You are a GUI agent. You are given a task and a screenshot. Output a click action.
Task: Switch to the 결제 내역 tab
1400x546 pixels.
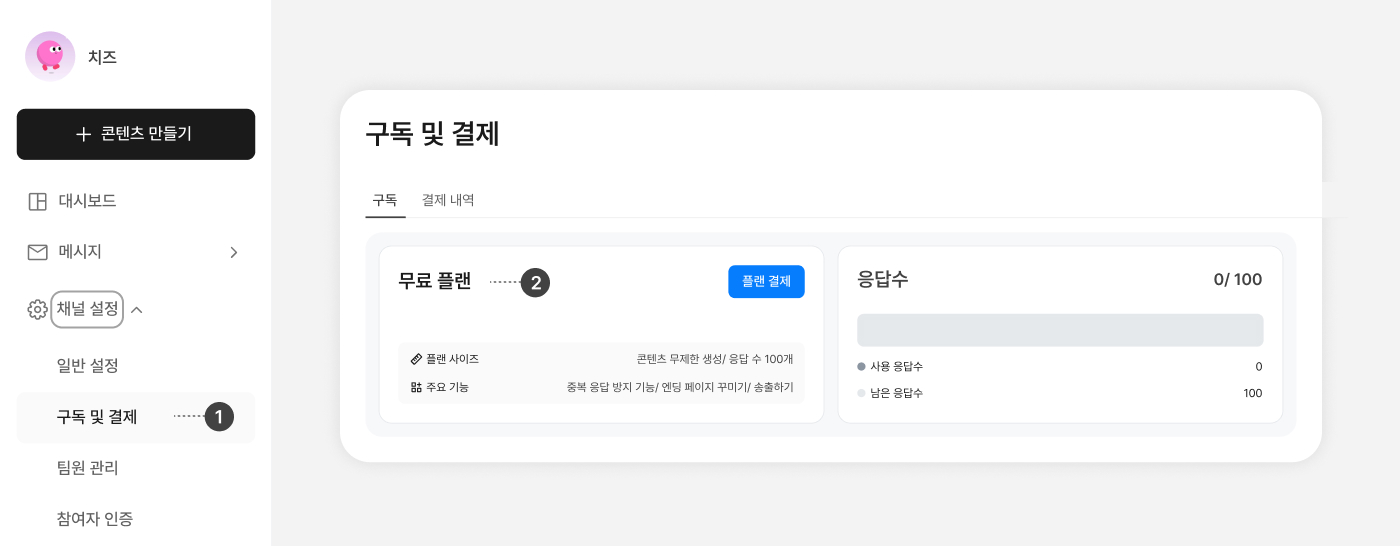(x=448, y=200)
